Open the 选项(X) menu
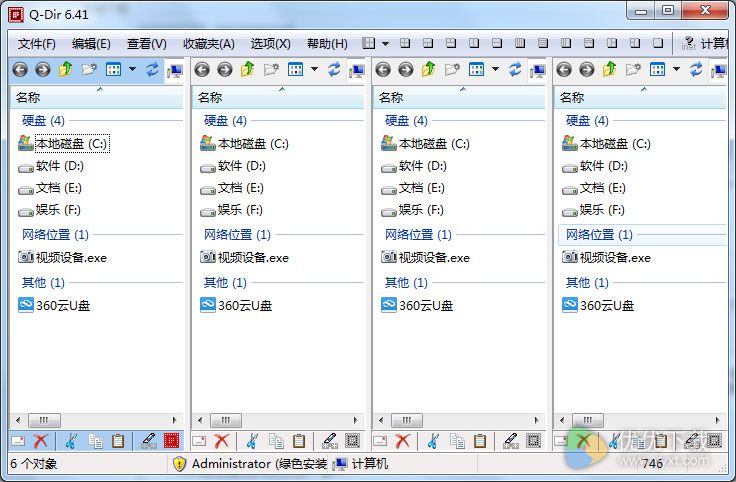The image size is (736, 482). pos(270,44)
